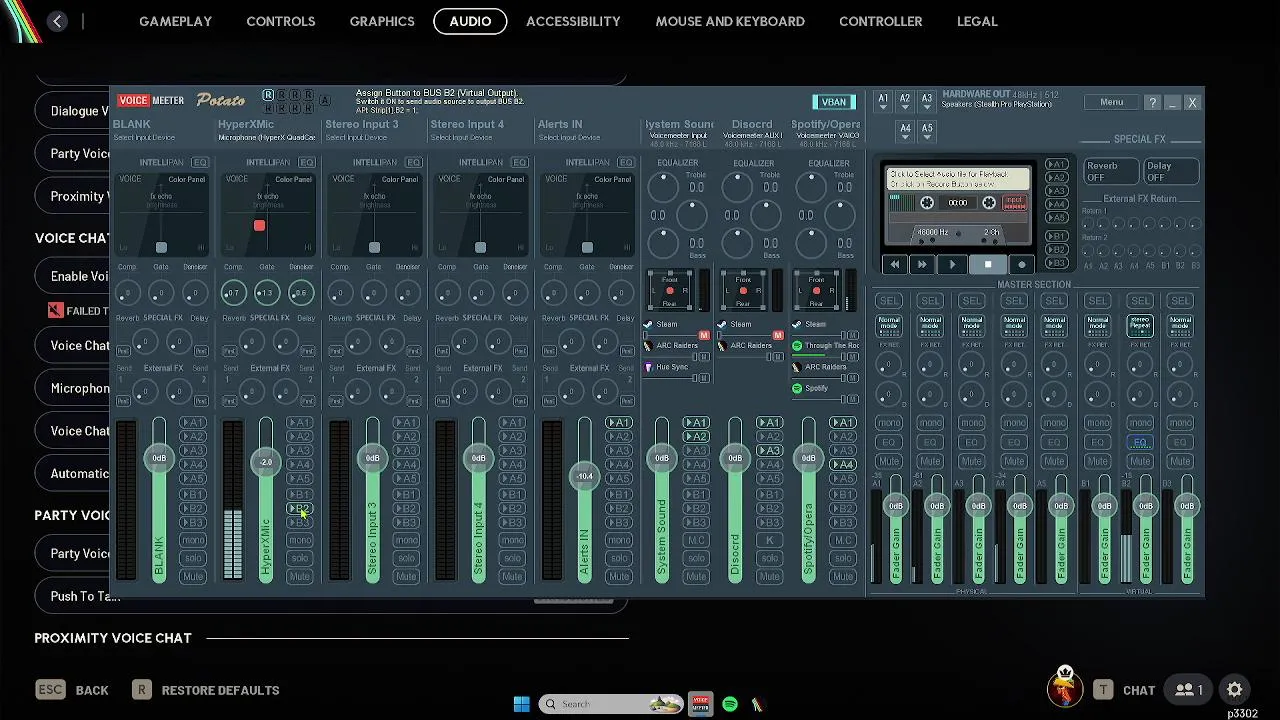
Task: Open hardware out A5 device dropdown
Action: click(927, 129)
